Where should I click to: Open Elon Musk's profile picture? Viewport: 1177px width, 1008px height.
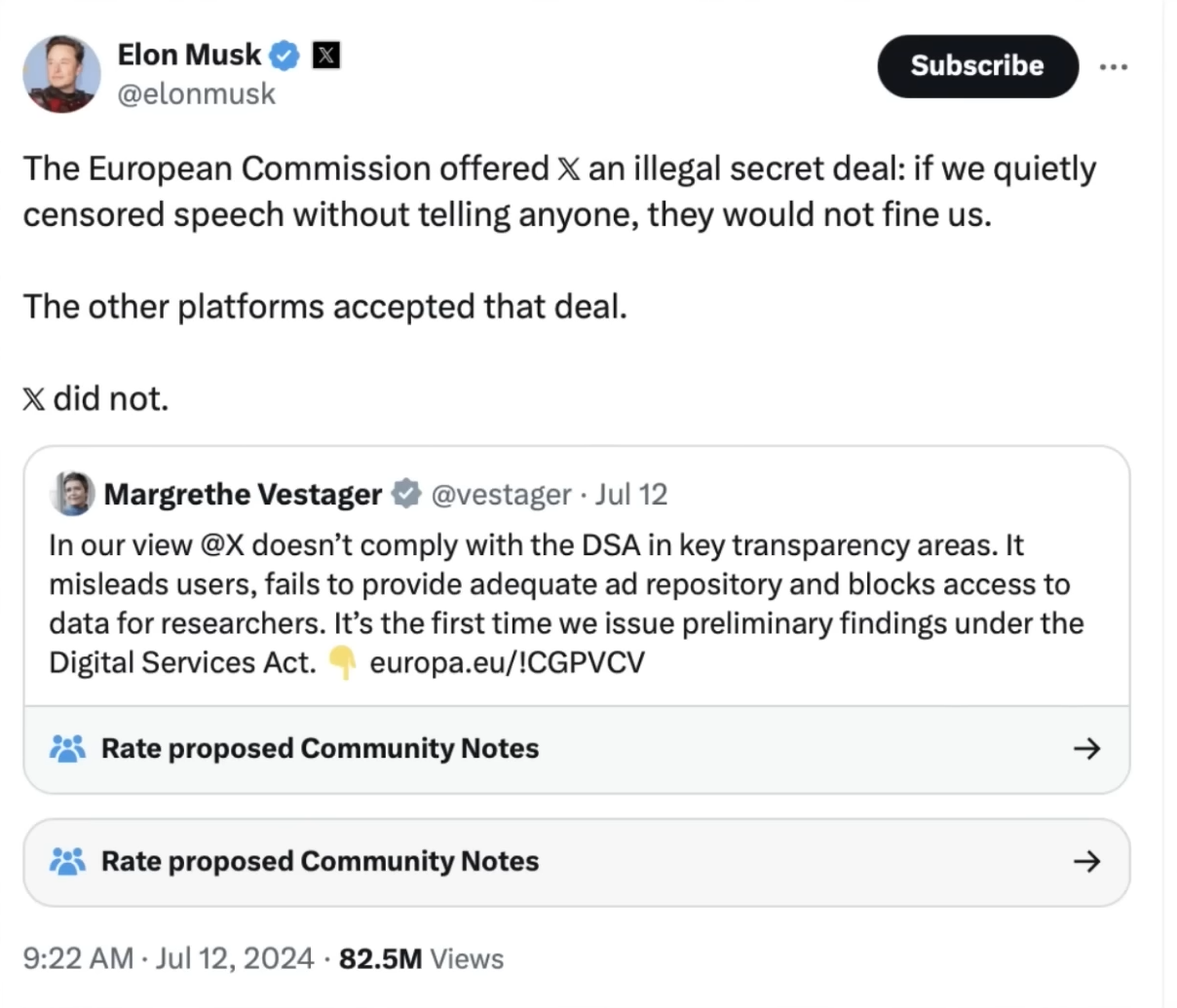click(x=62, y=74)
